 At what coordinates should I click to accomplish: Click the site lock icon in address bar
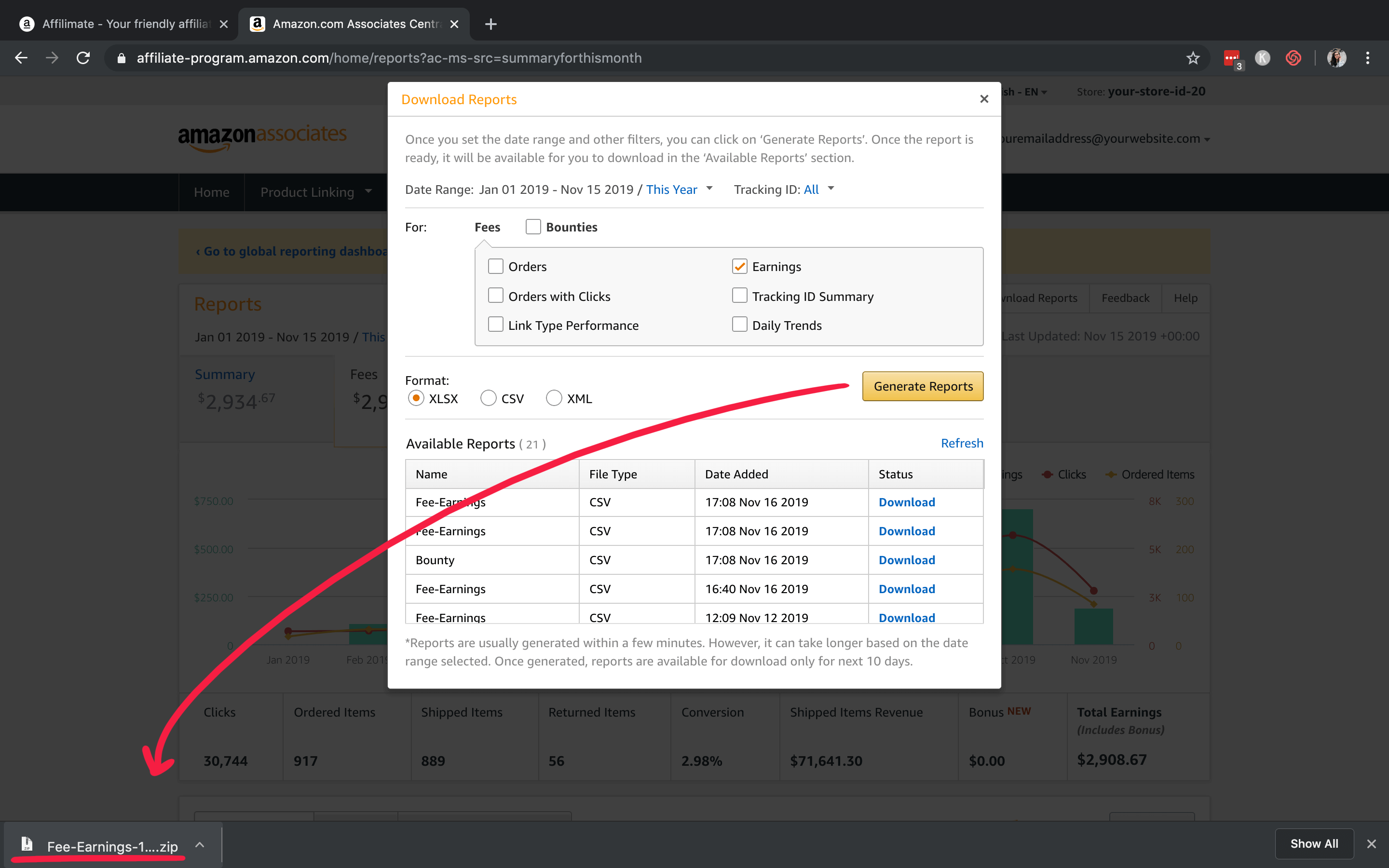(121, 58)
